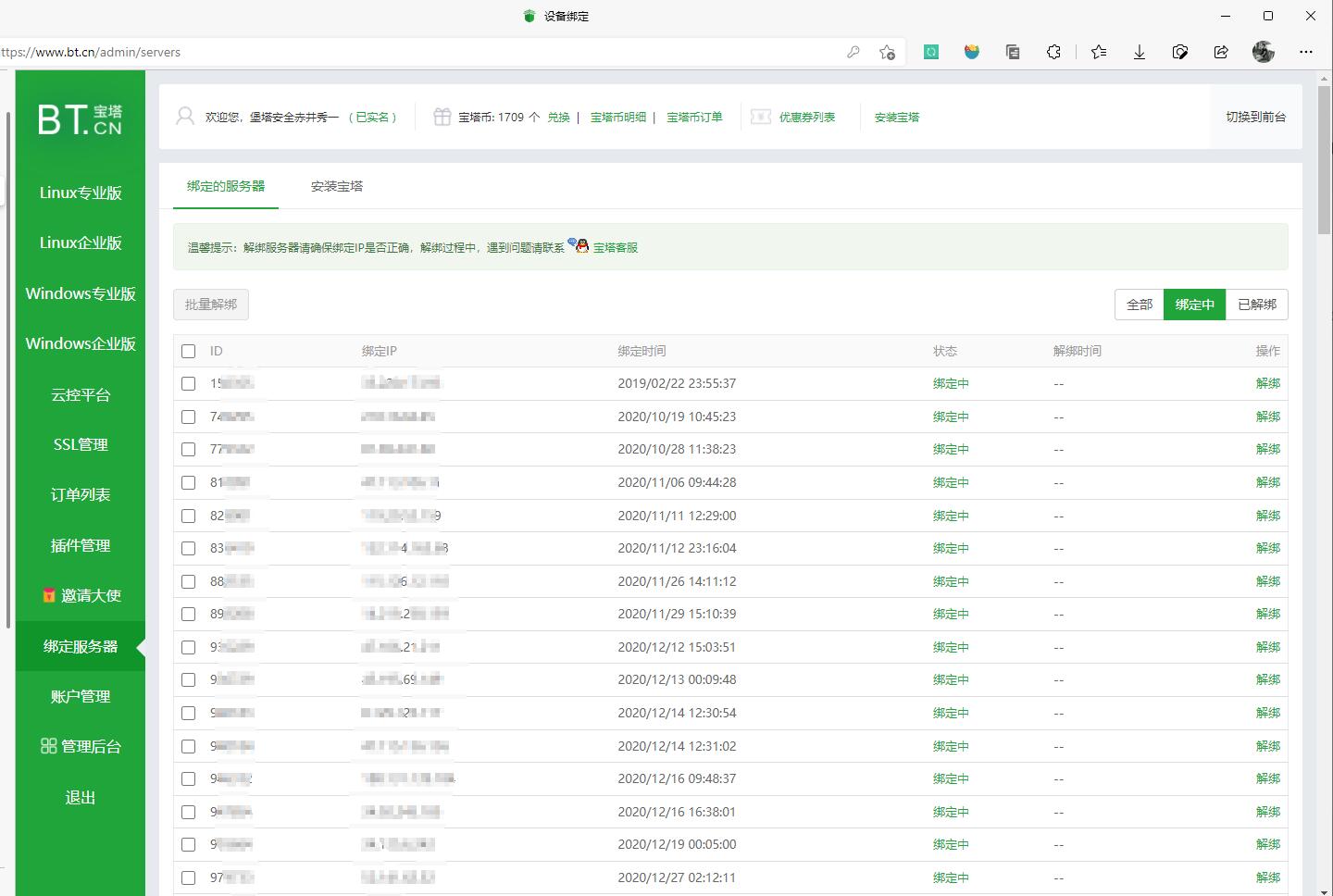This screenshot has height=896, width=1333.
Task: Click 解绑 for the 2019/02/22 23:55:37 row
Action: point(1268,383)
